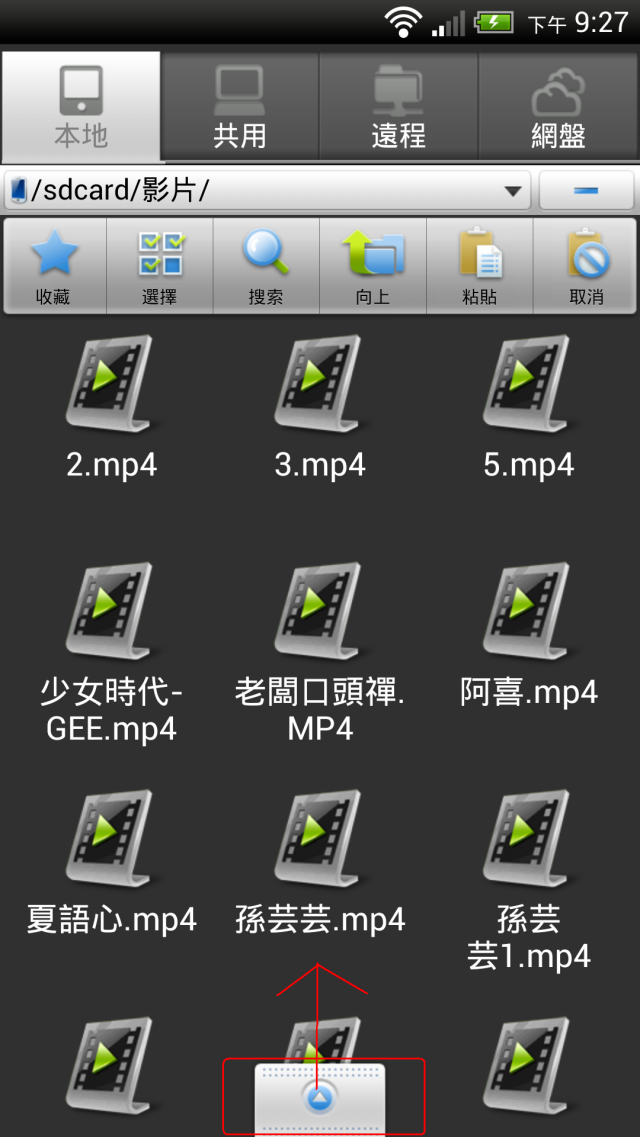Open 夏語心.mp4 video icon
Viewport: 640px width, 1138px height.
[111, 837]
